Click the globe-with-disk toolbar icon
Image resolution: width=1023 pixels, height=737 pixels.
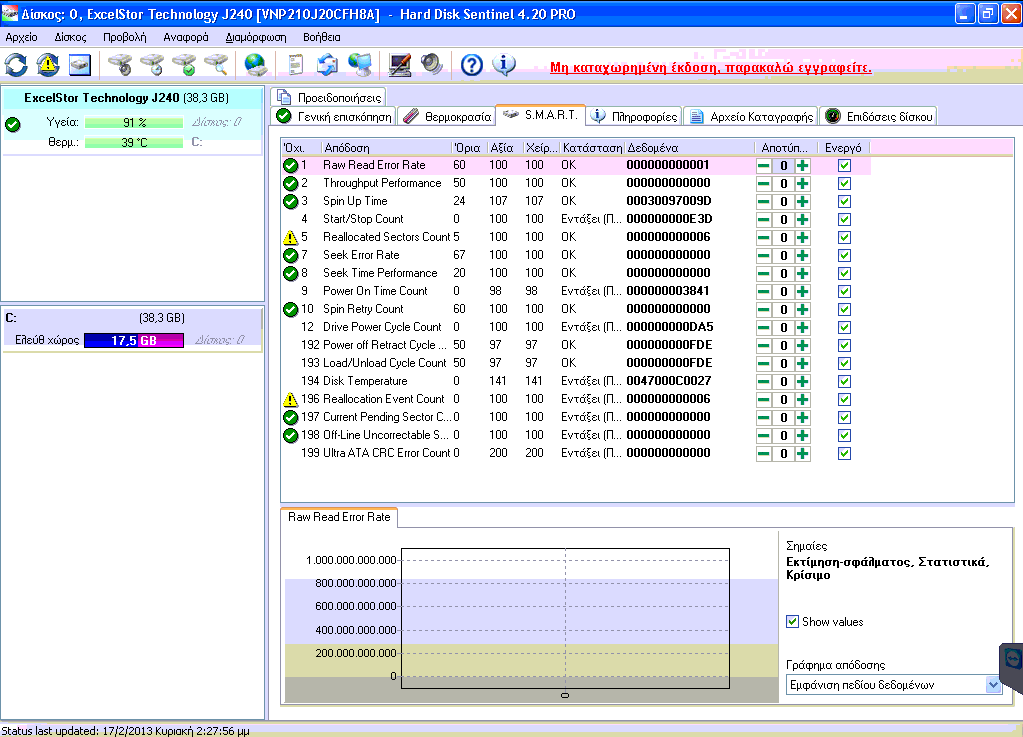point(255,65)
